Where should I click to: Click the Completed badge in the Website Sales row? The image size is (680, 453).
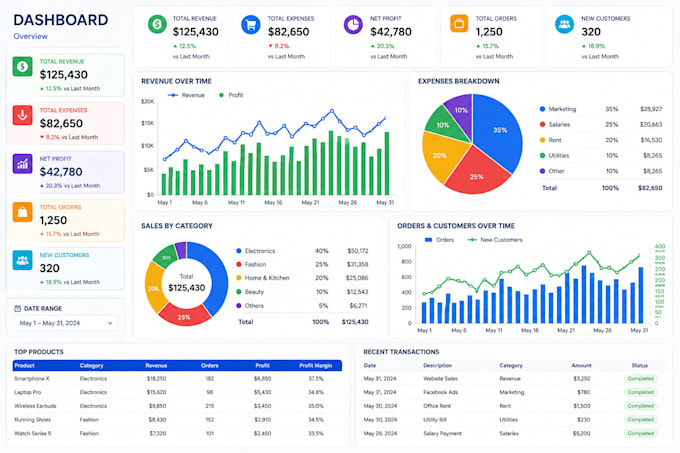point(641,378)
